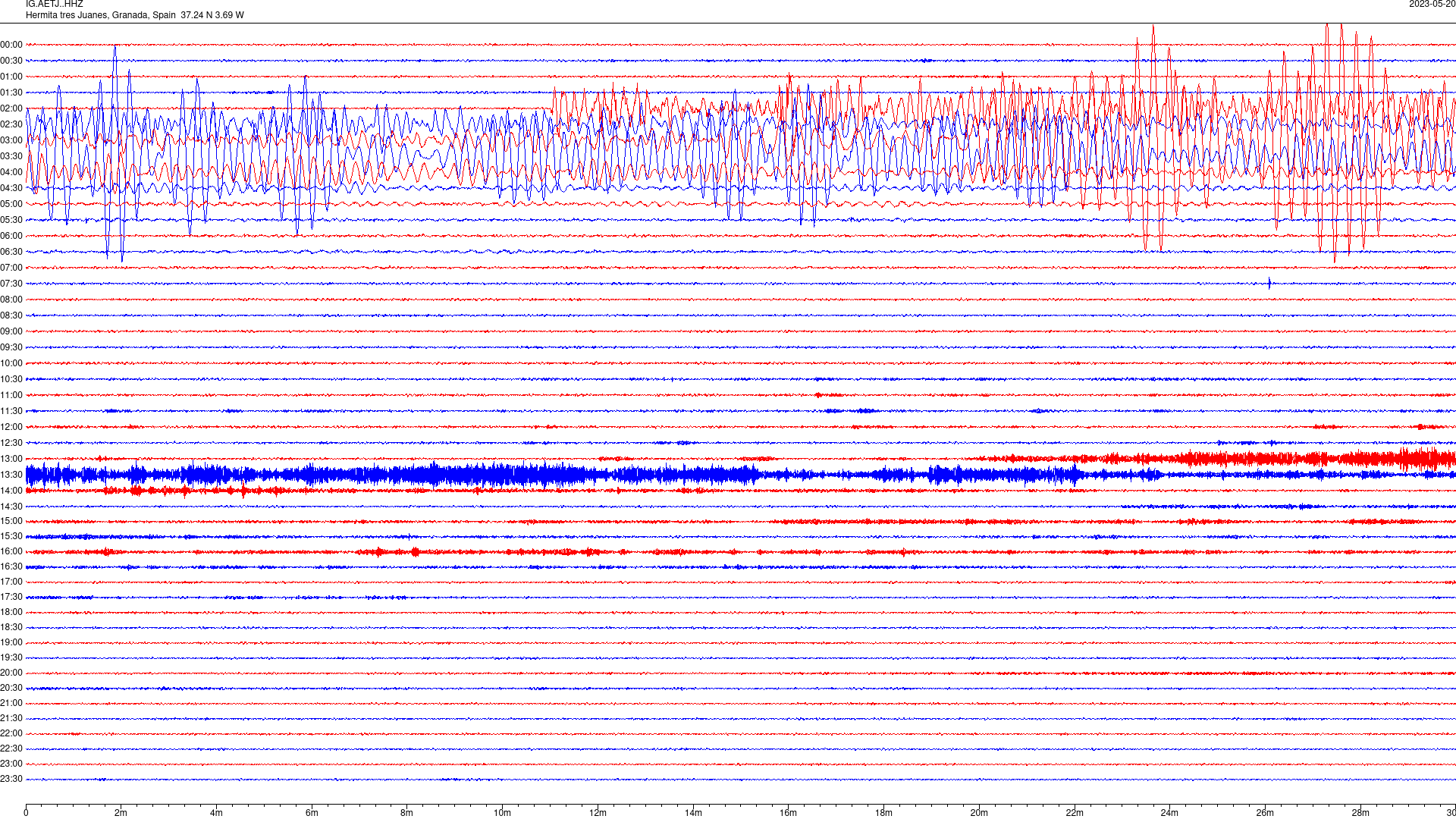Select the 06:30 trace time label

point(11,252)
